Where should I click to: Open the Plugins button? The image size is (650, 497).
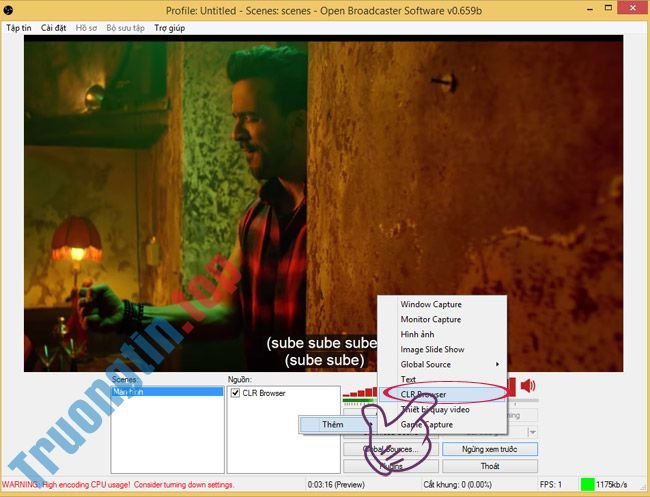pos(390,466)
